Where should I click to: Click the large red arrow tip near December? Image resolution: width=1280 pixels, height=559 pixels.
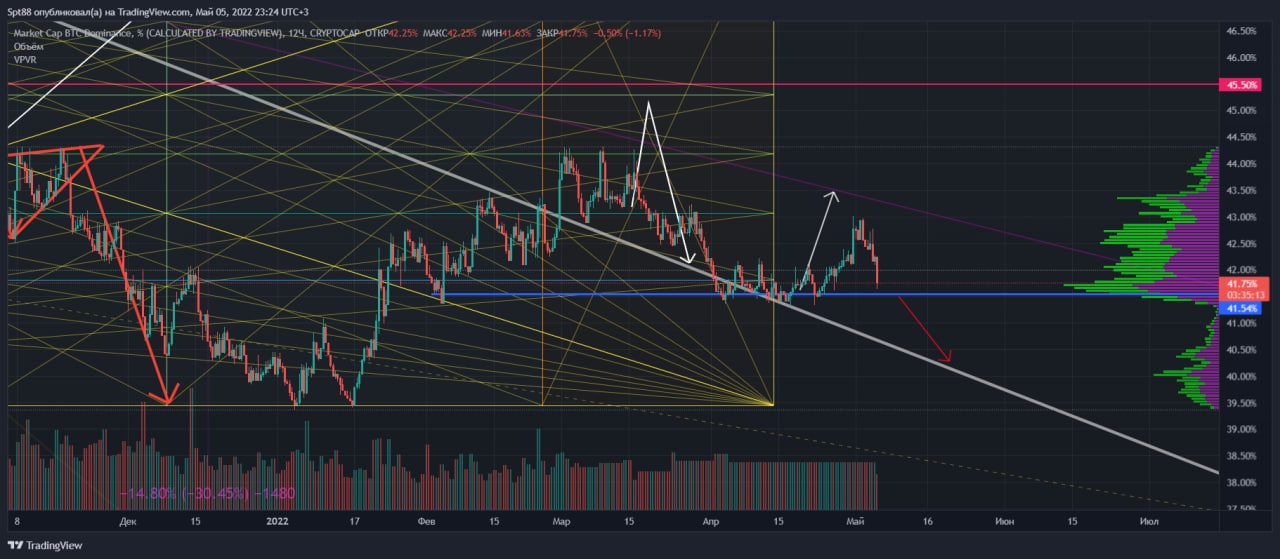point(168,400)
